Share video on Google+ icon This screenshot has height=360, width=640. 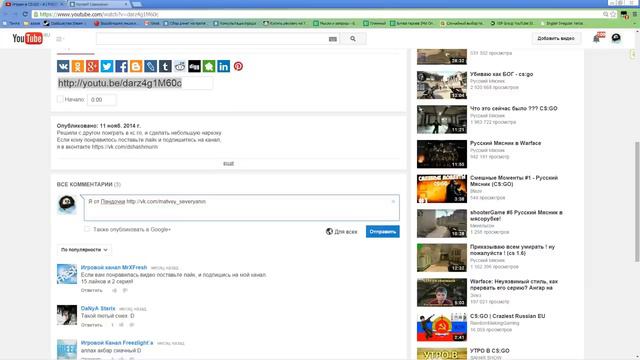tap(92, 66)
